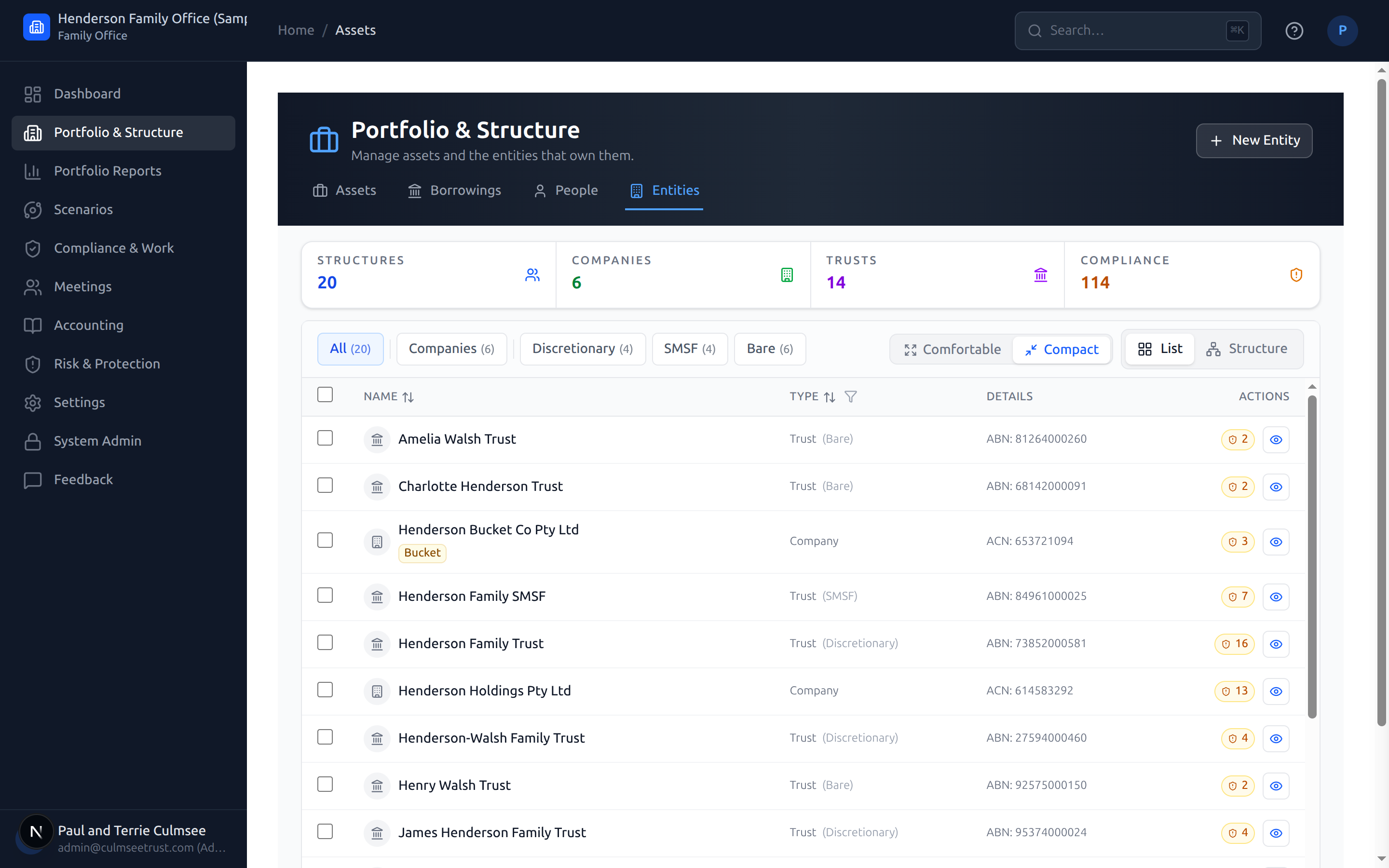Sort by the Type column arrows
1389x868 pixels.
pyautogui.click(x=830, y=397)
